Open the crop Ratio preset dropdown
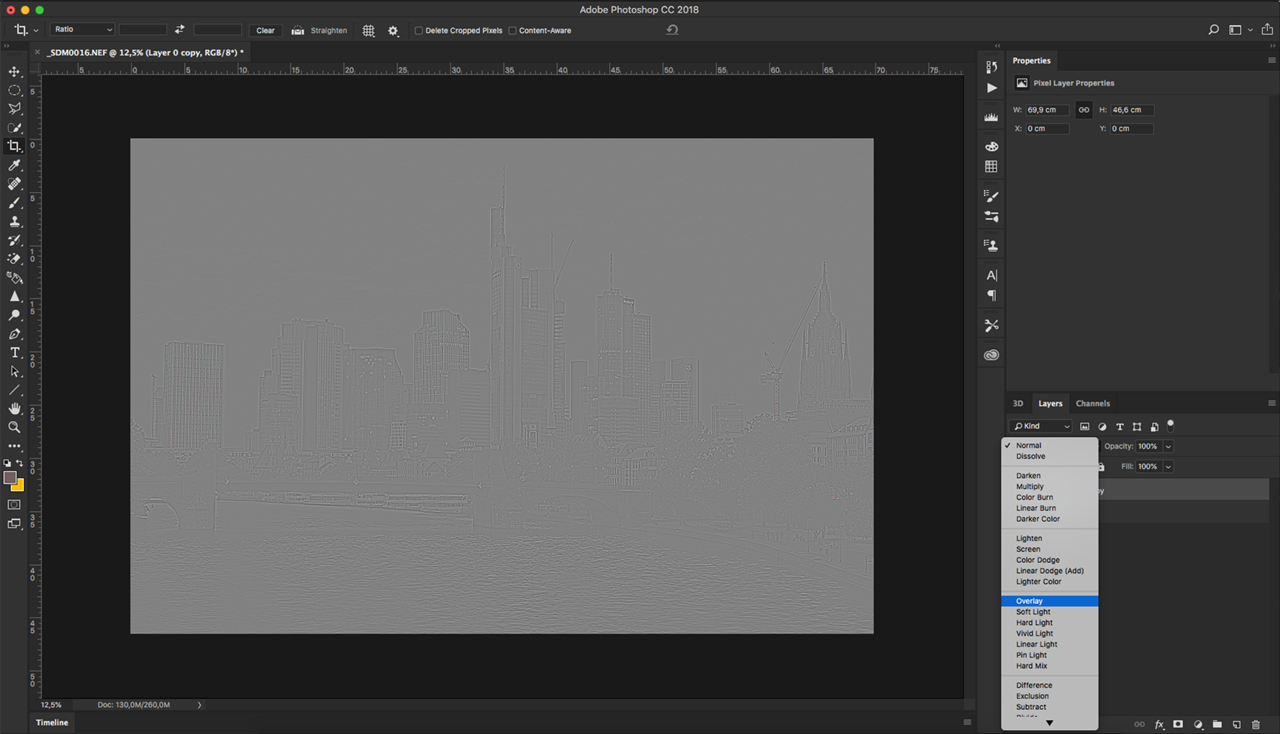The width and height of the screenshot is (1280, 734). pyautogui.click(x=83, y=30)
